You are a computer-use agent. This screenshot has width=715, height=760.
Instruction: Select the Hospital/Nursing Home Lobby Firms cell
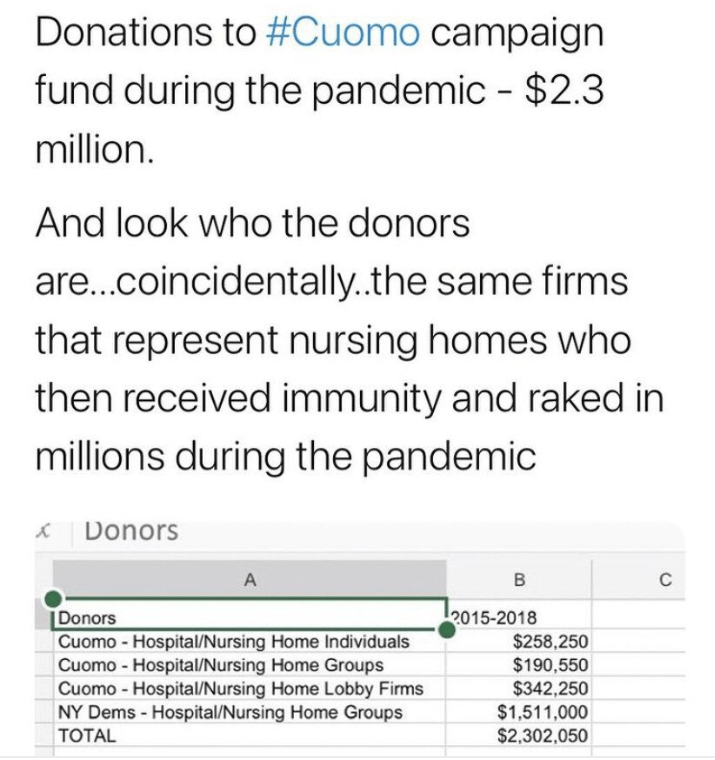248,688
